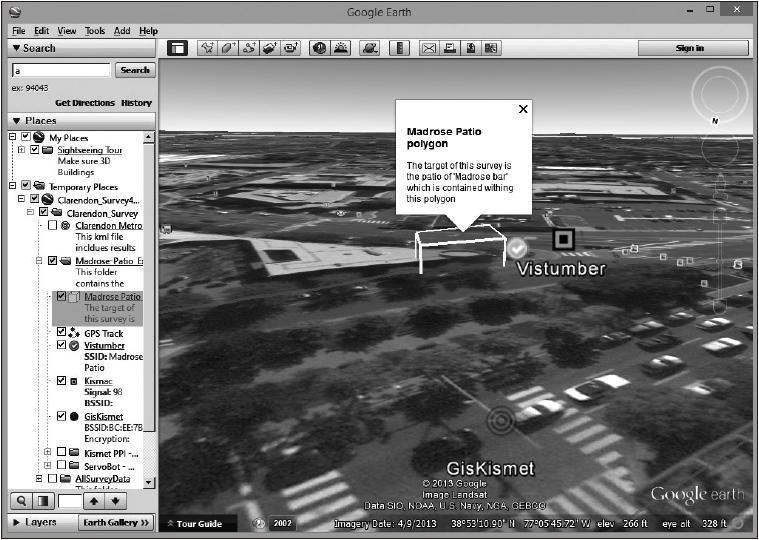Toggle the sunlight icon in toolbar
759x540 pixels.
(x=340, y=48)
